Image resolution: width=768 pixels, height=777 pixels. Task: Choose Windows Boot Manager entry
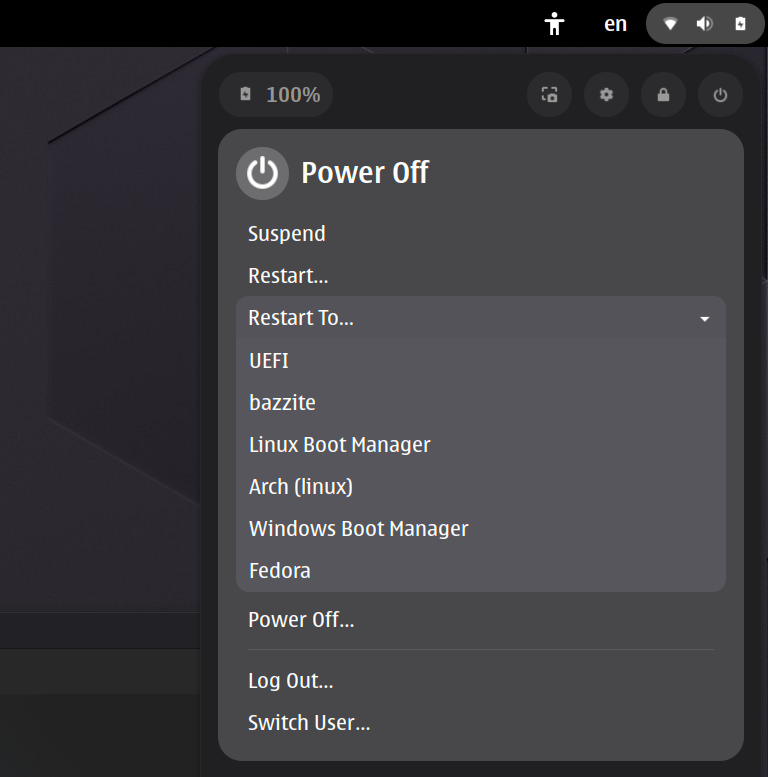click(481, 529)
